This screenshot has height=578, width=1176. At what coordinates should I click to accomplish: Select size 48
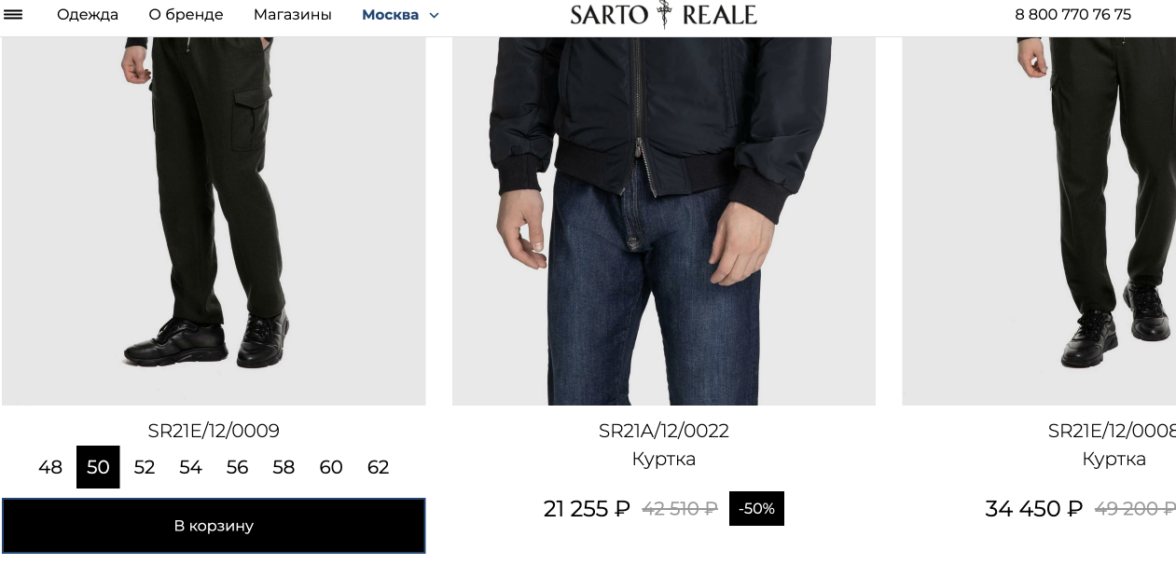pos(50,467)
